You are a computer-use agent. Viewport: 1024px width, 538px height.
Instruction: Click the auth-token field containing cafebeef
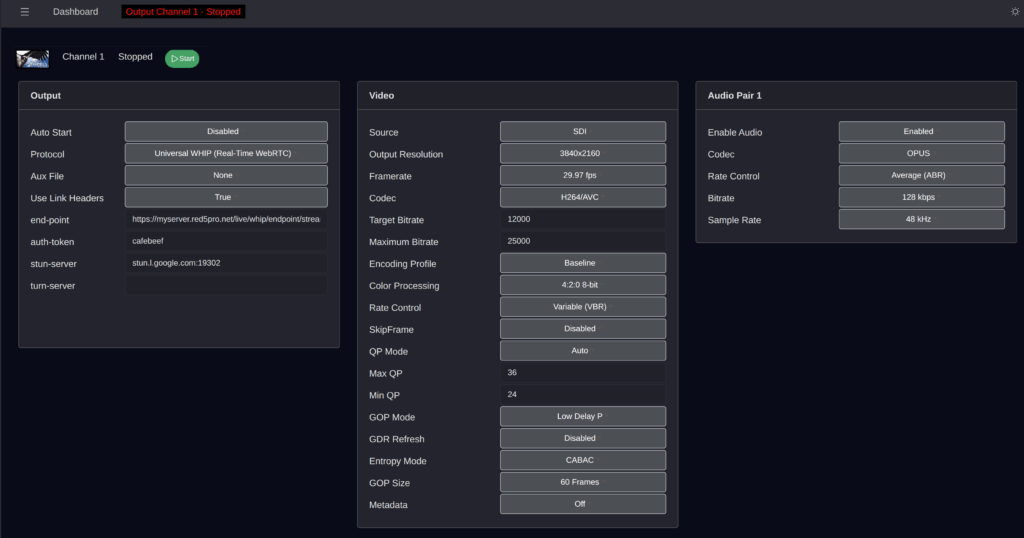pos(226,241)
